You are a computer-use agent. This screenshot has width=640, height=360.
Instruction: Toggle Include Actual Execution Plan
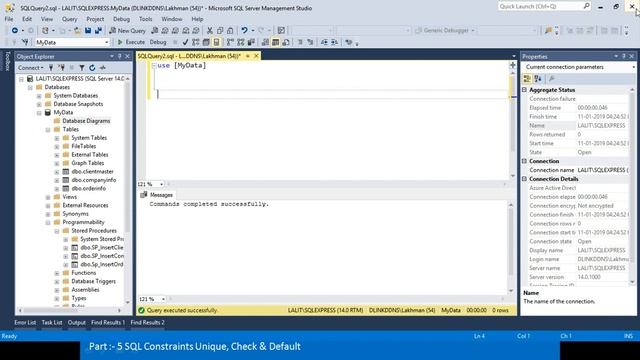click(230, 42)
